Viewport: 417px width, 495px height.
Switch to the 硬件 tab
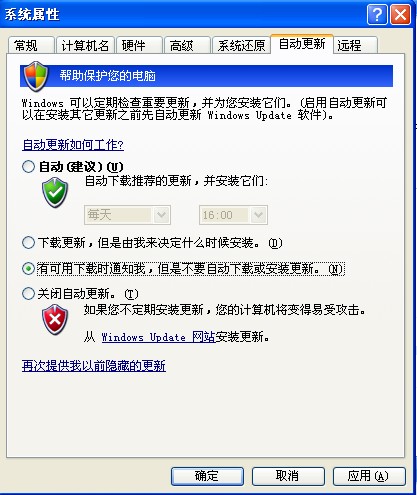coord(139,45)
